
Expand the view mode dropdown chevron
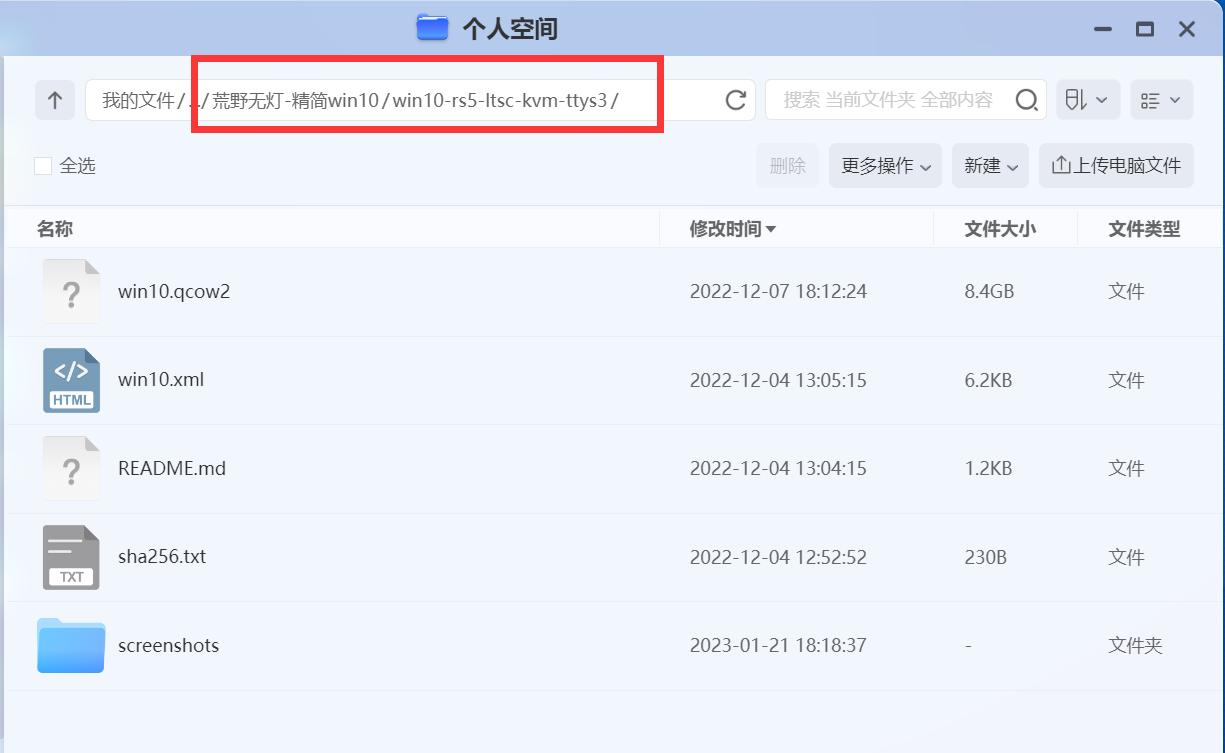[1175, 100]
